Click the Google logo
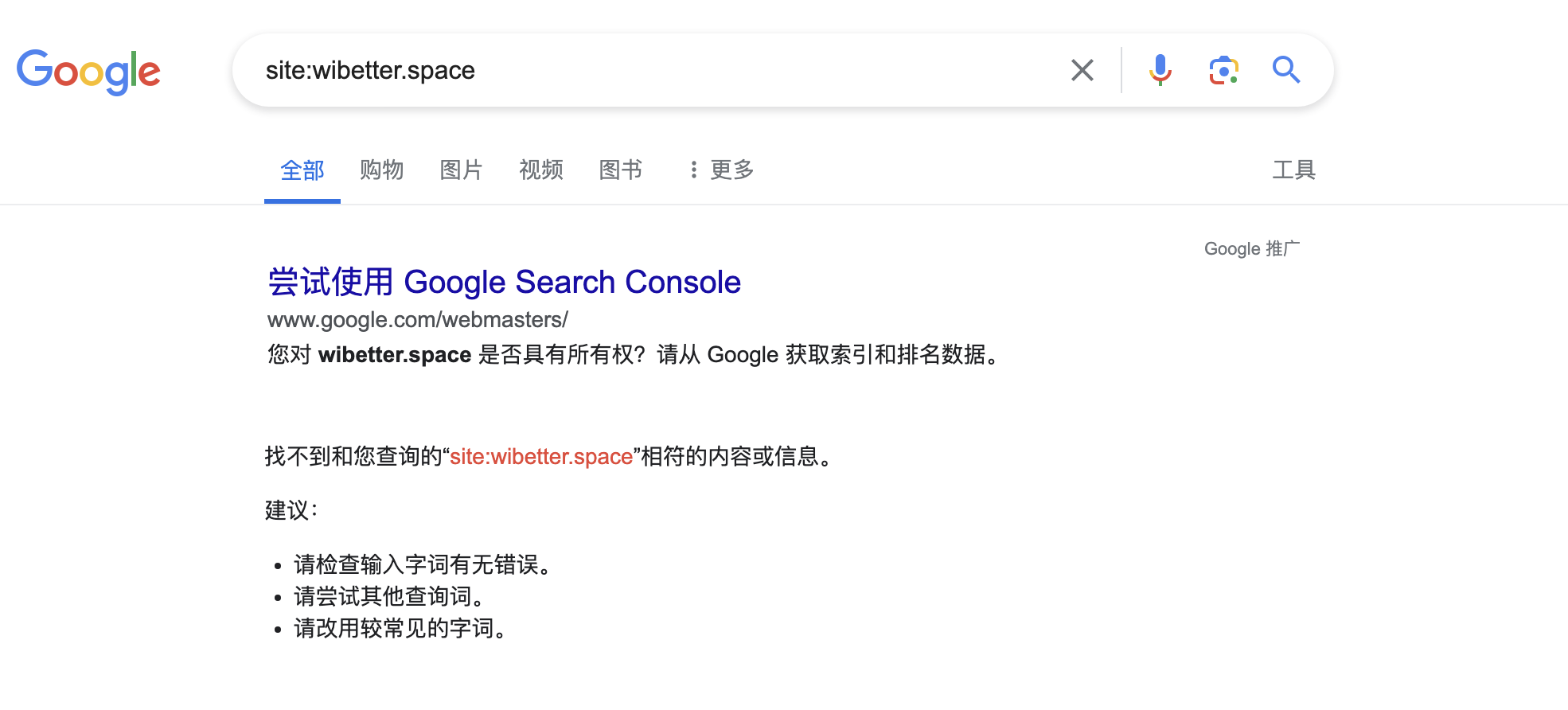The image size is (1568, 710). [x=88, y=72]
